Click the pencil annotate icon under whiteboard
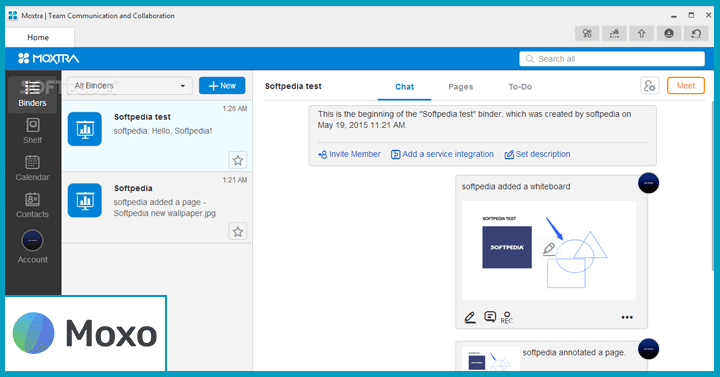Screen dimensions: 720x377 point(470,317)
